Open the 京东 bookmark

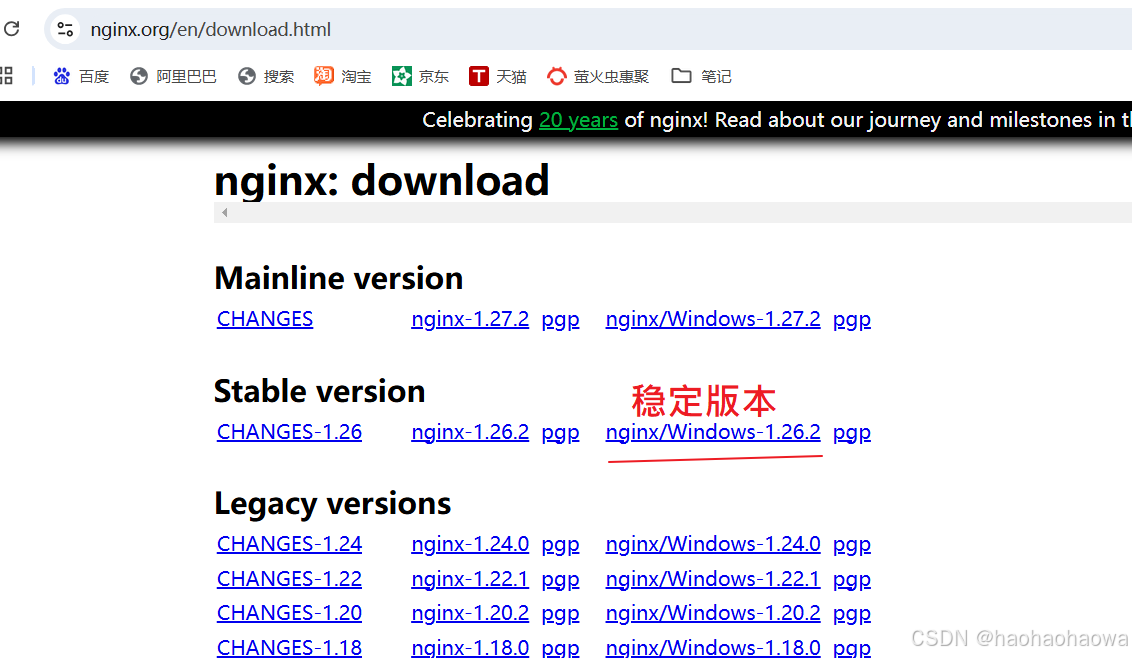pos(420,76)
